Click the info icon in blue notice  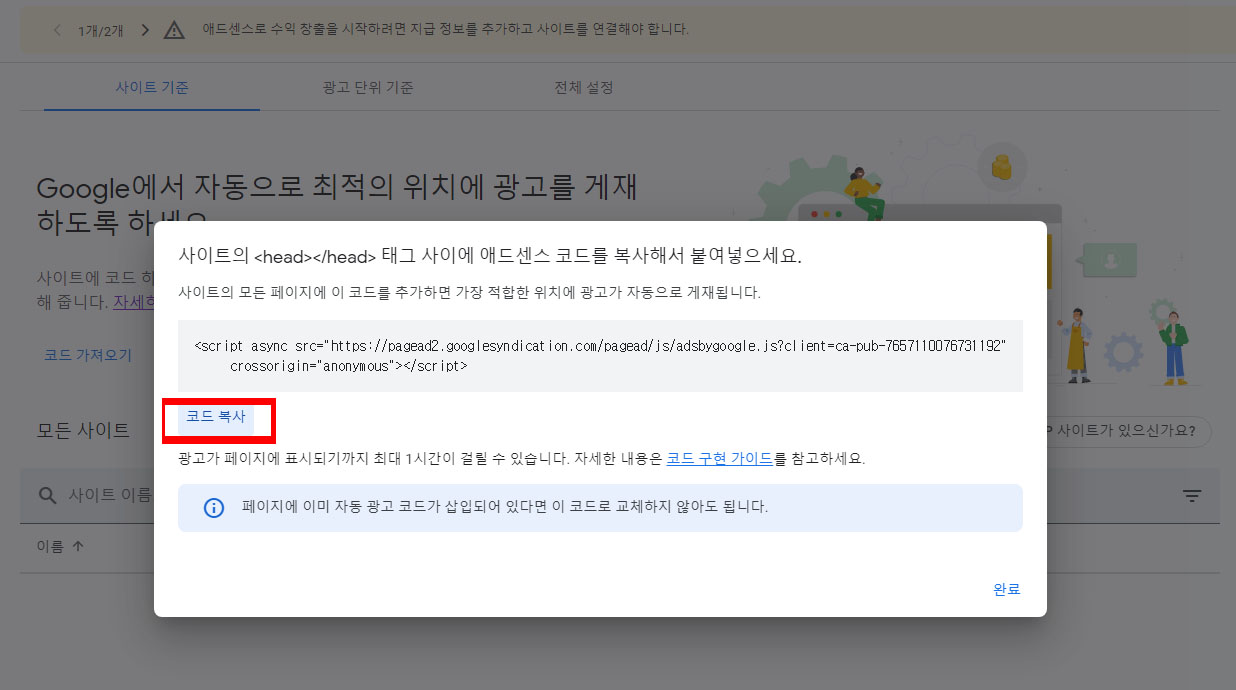coord(214,508)
